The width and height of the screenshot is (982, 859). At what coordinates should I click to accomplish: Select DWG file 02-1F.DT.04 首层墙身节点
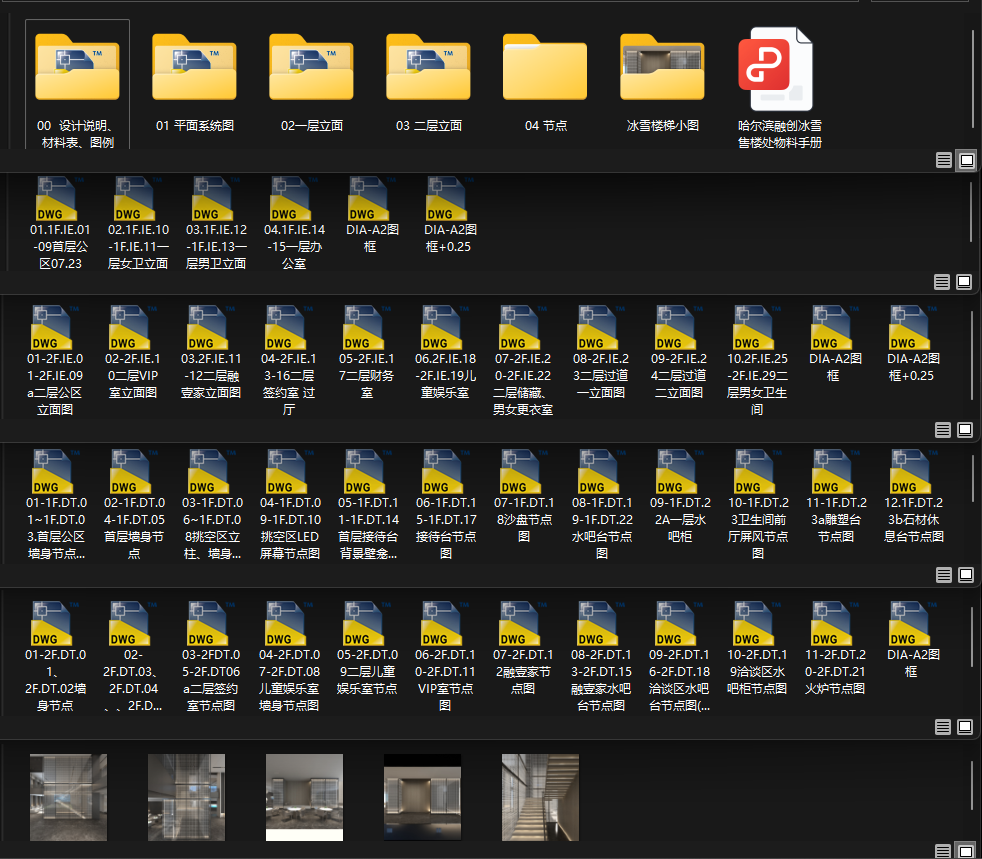134,505
